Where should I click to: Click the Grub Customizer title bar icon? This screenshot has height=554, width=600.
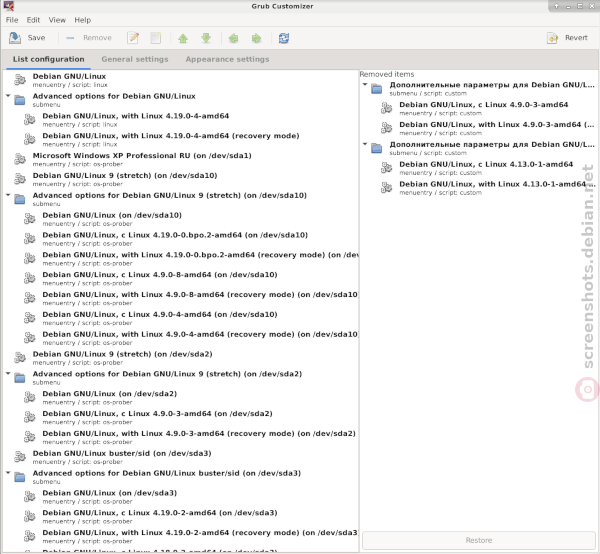(8, 6)
